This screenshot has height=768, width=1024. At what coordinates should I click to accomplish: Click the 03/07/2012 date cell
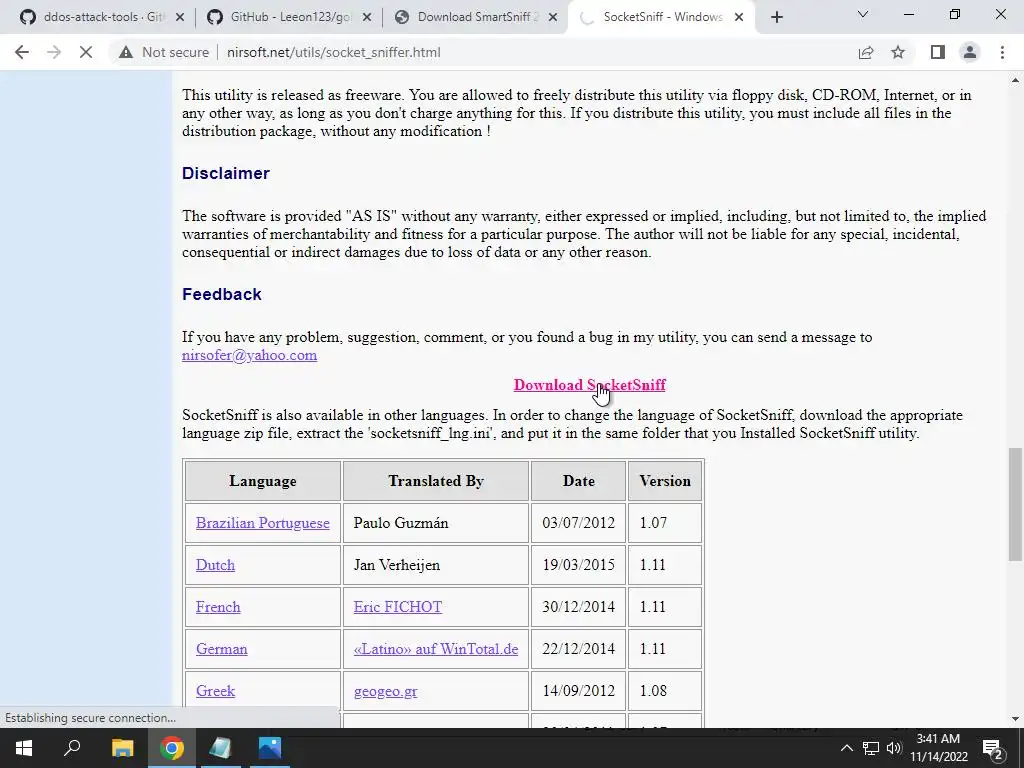[579, 523]
